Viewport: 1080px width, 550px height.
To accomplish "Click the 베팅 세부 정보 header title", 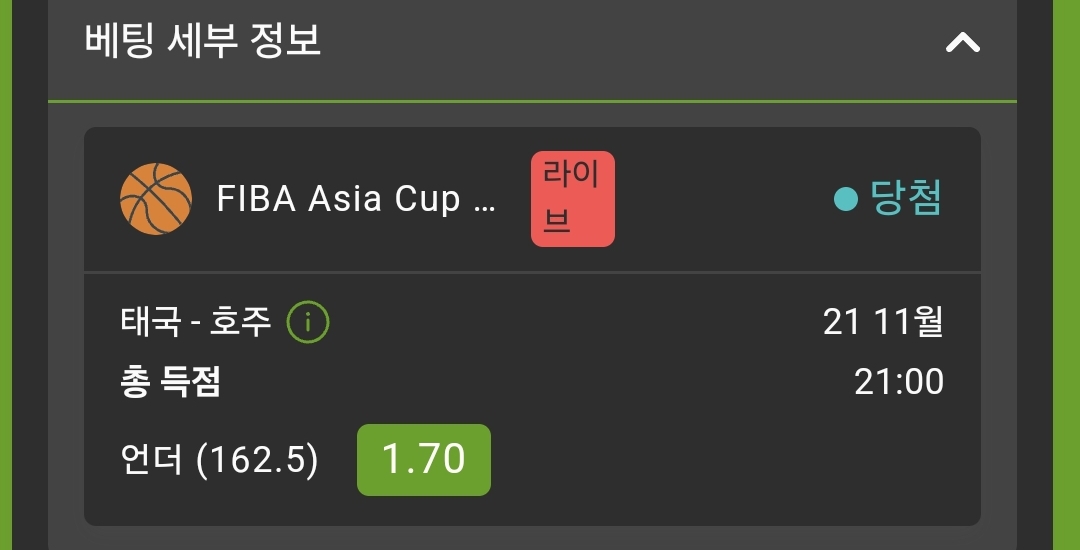I will click(202, 41).
